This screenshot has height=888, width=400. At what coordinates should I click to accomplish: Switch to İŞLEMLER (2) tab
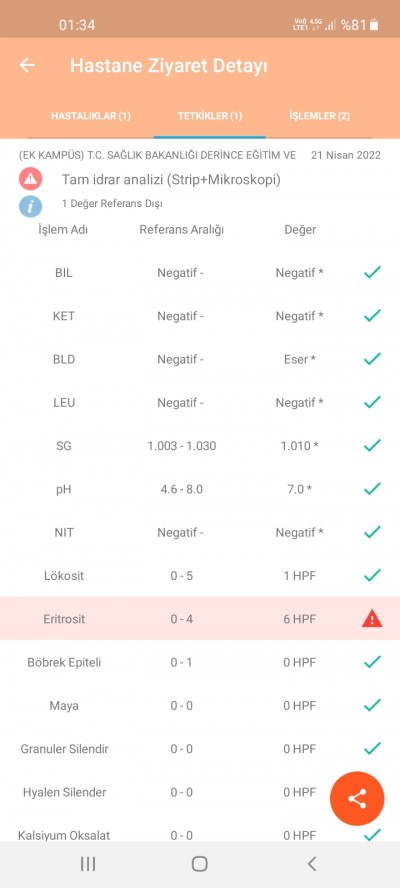(320, 116)
